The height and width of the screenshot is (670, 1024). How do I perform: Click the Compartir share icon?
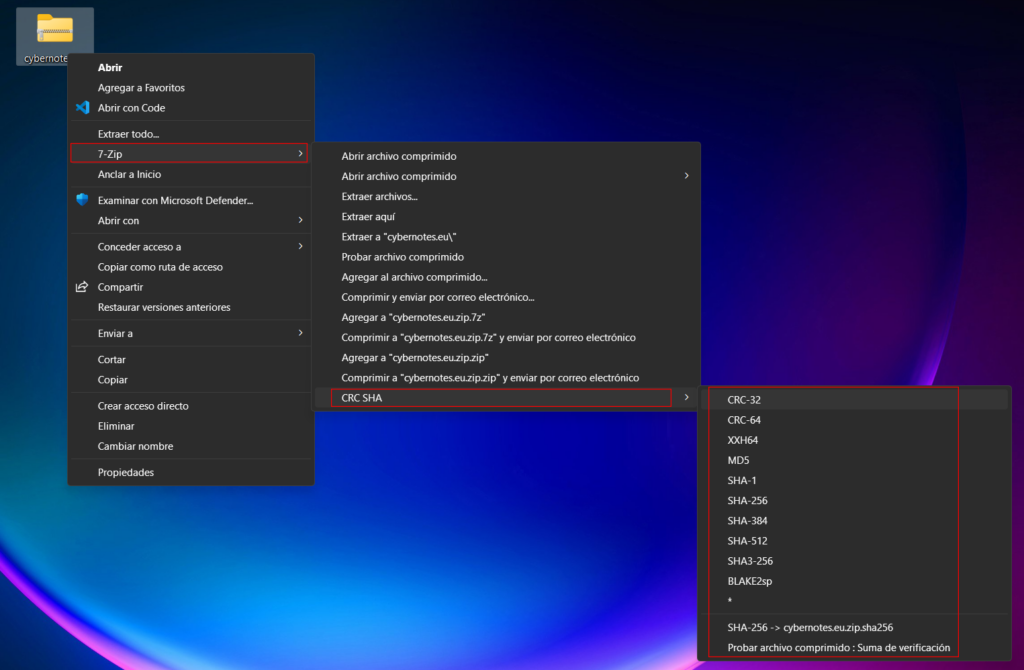point(81,287)
